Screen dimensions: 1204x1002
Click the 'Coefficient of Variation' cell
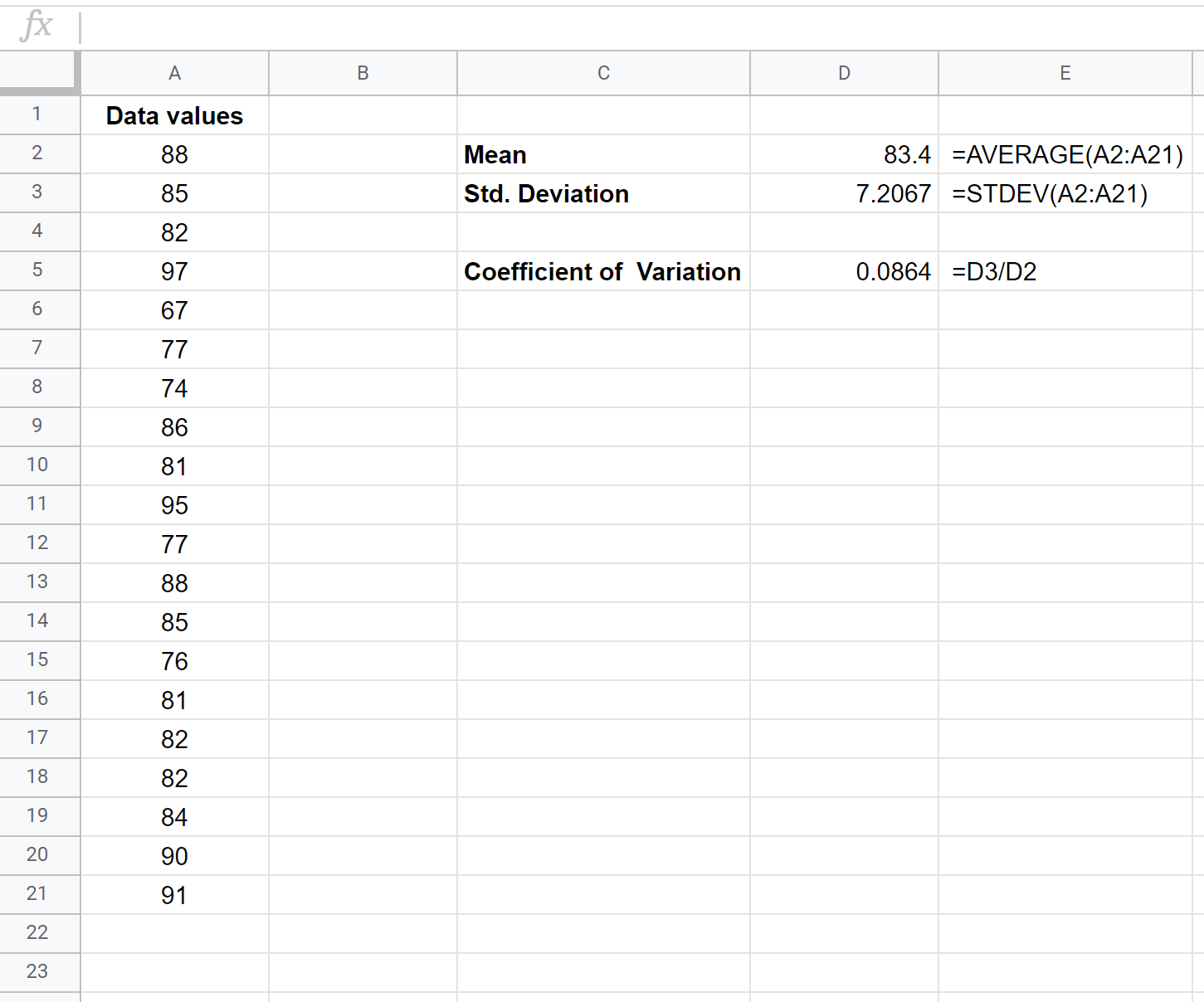point(603,271)
